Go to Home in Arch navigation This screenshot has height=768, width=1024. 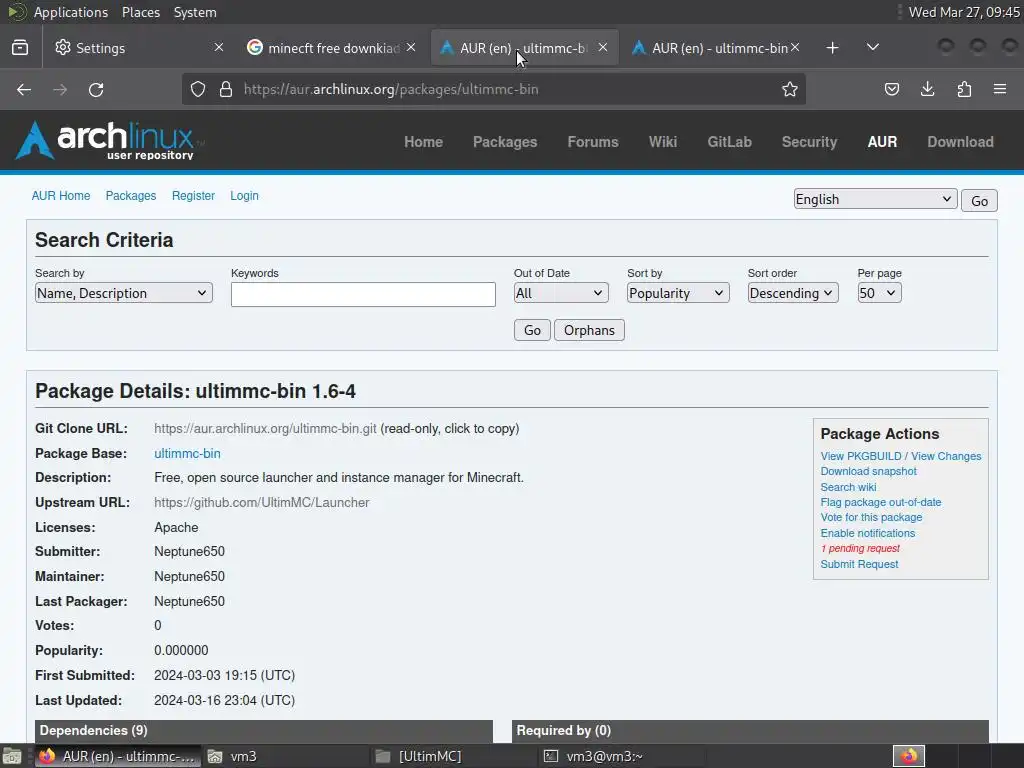[x=423, y=142]
